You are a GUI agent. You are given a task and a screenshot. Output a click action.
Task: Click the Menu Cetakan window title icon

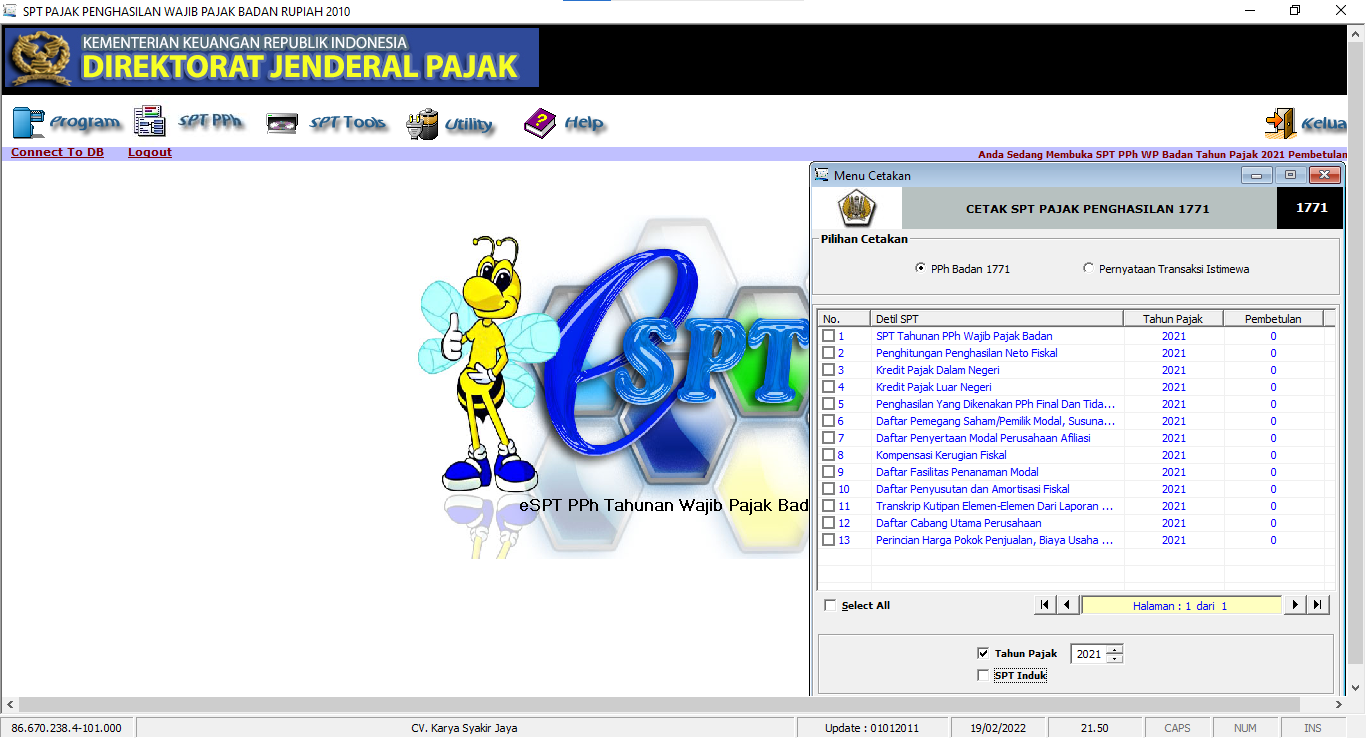click(x=822, y=175)
